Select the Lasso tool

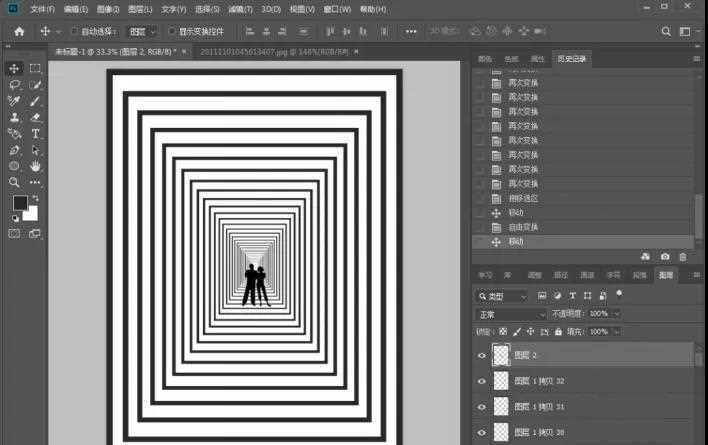[14, 85]
